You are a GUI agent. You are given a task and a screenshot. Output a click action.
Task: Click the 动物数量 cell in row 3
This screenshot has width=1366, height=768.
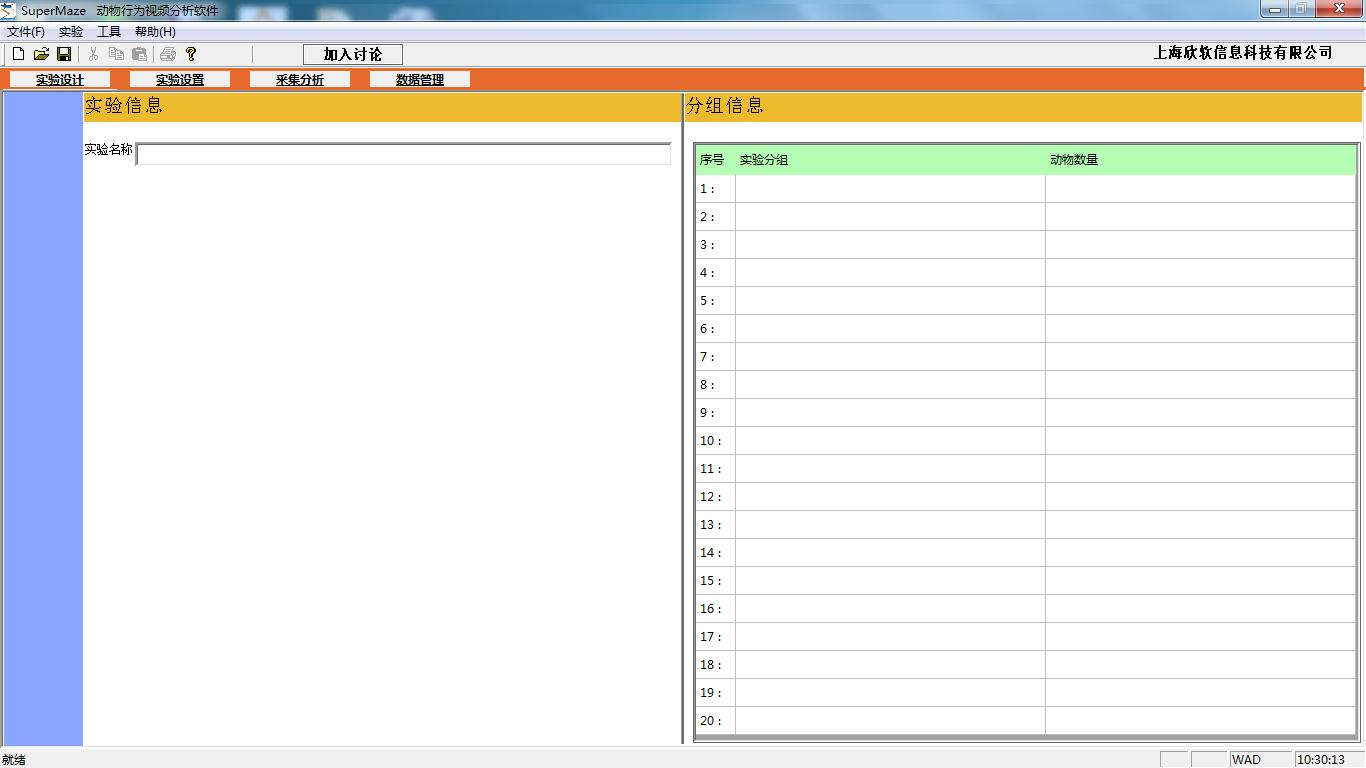coord(1200,245)
